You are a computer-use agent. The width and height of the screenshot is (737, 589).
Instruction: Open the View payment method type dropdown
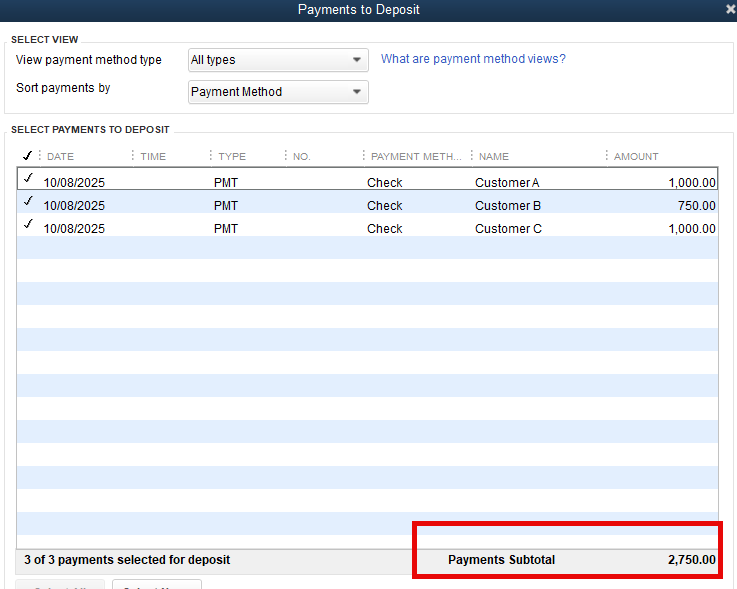(x=278, y=60)
